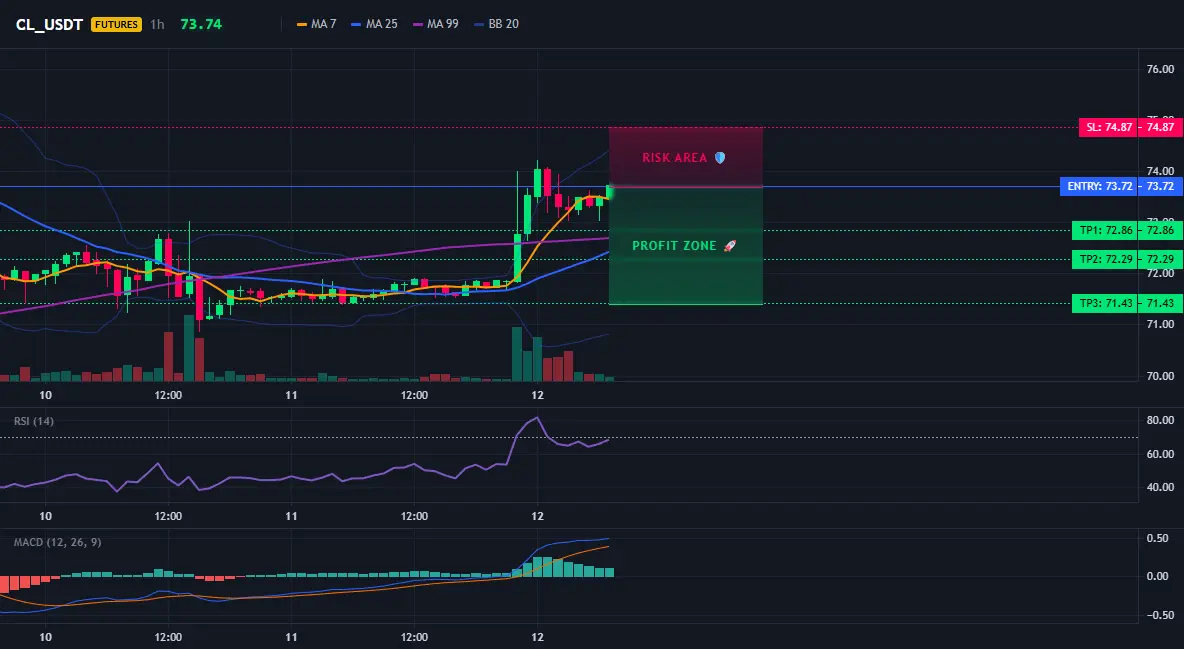This screenshot has width=1184, height=649.
Task: Click the 40.00 RSI axis label
Action: [1161, 487]
